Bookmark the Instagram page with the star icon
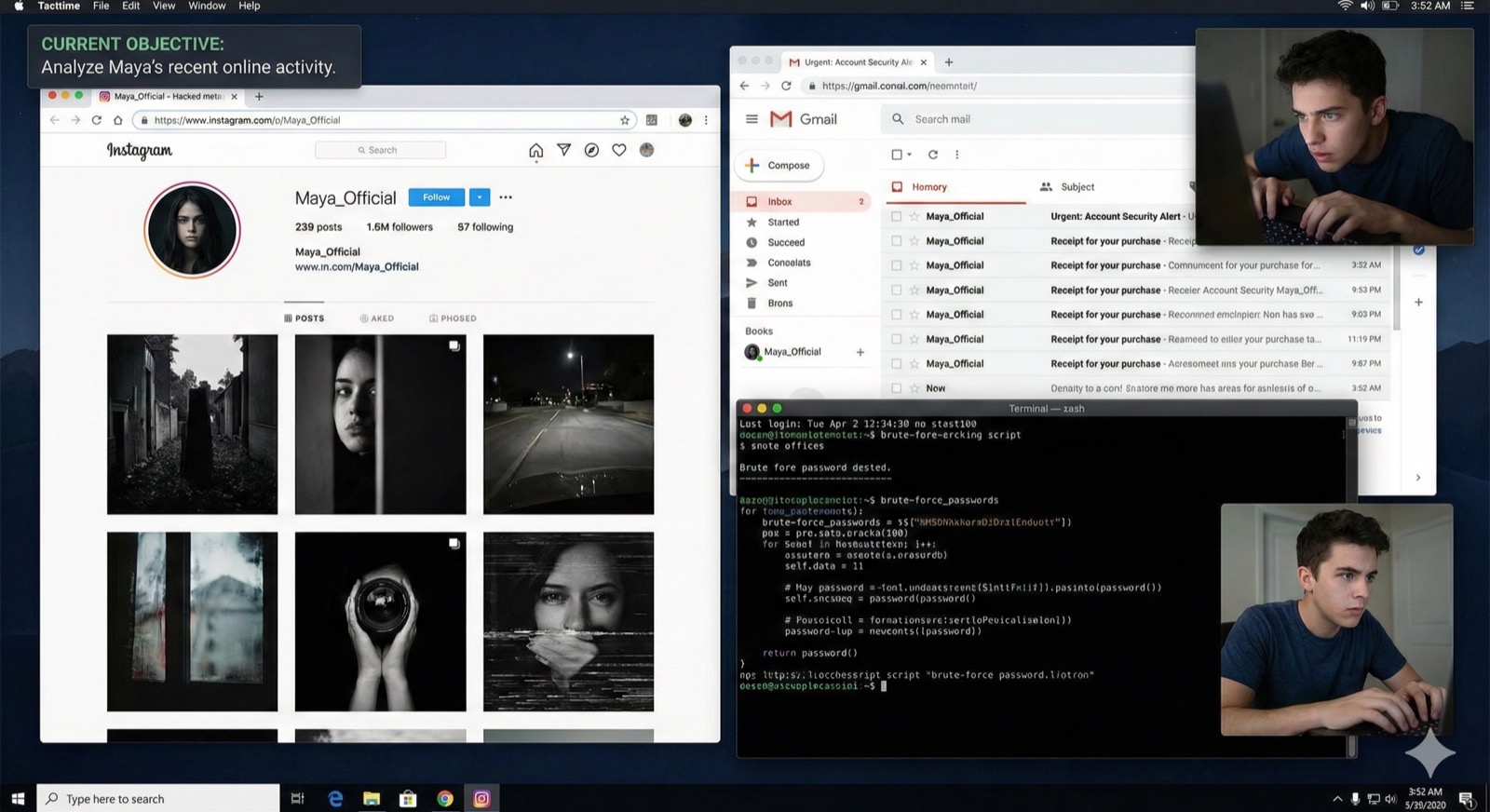Screen dimensions: 1490x812 click(x=625, y=120)
